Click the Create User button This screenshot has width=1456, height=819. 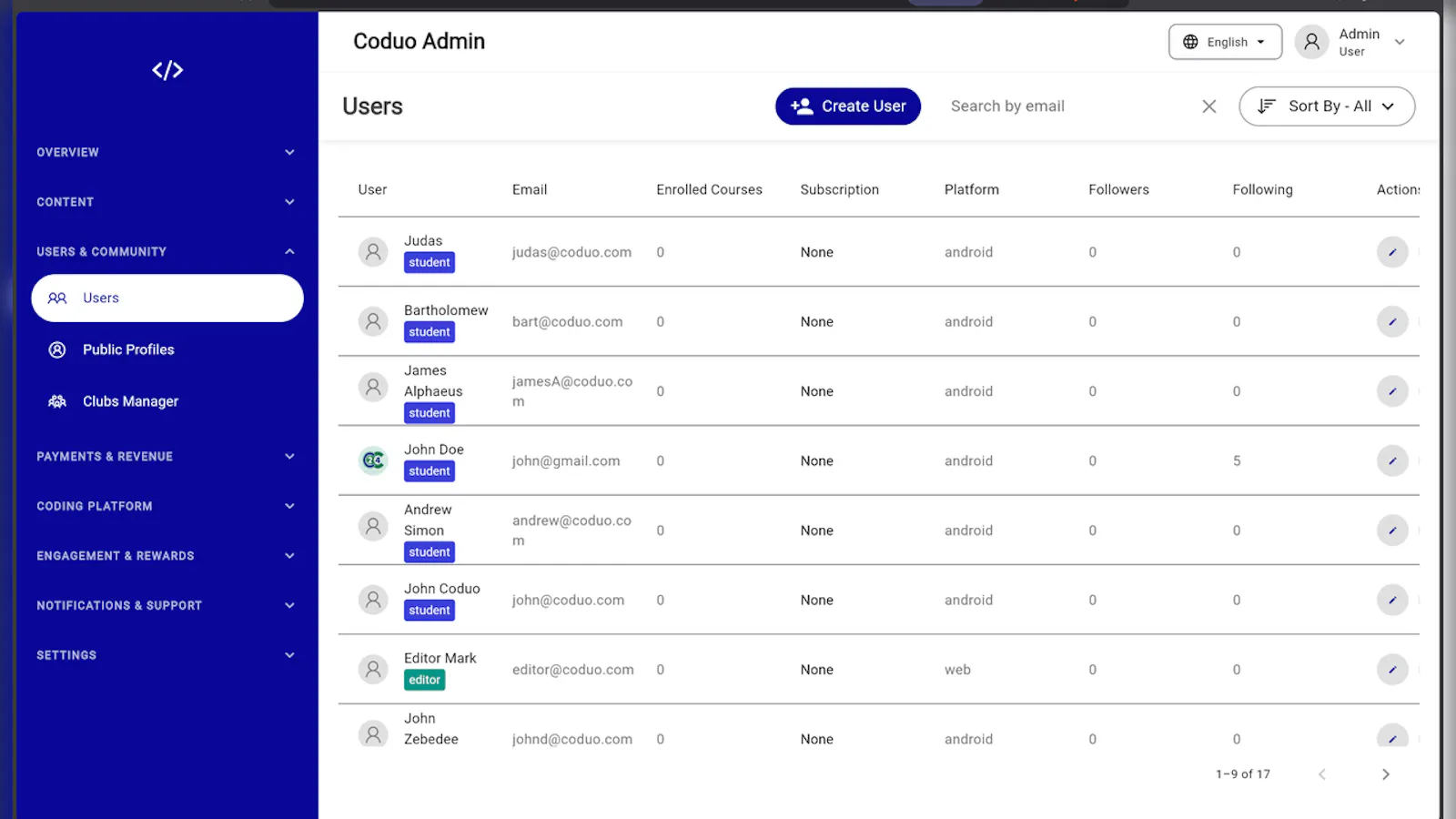848,106
